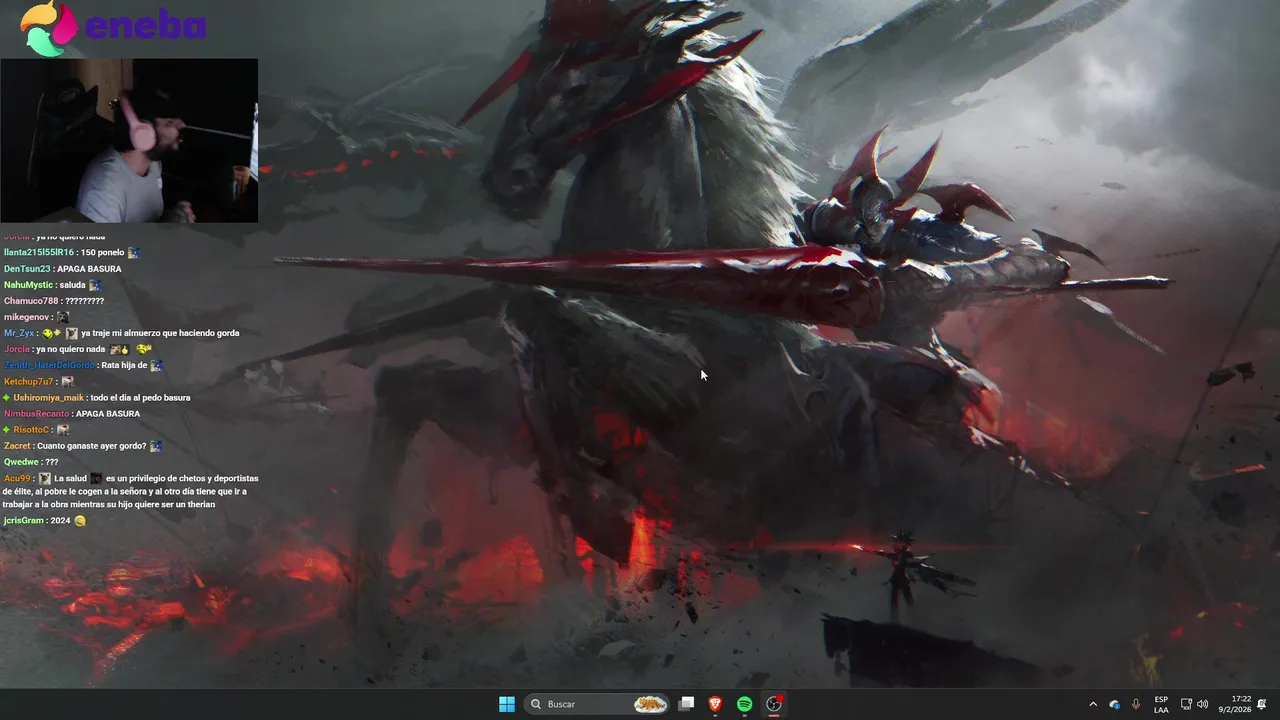Click chat username Mr_Zyx
The width and height of the screenshot is (1280, 720).
point(19,333)
